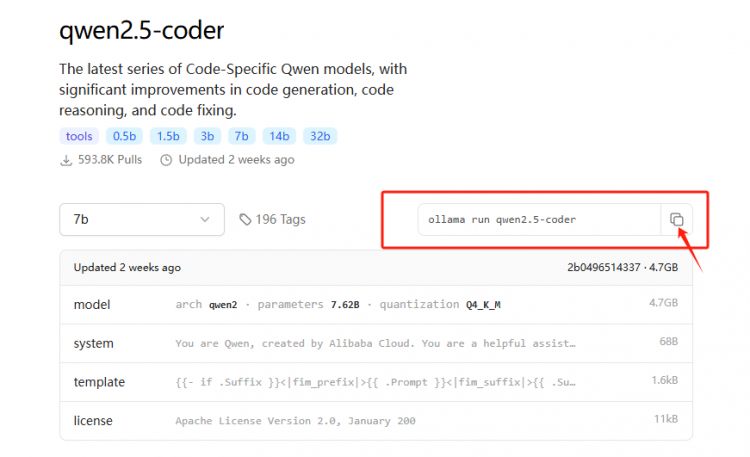Select the 32b size tag
750x457 pixels.
pos(320,136)
